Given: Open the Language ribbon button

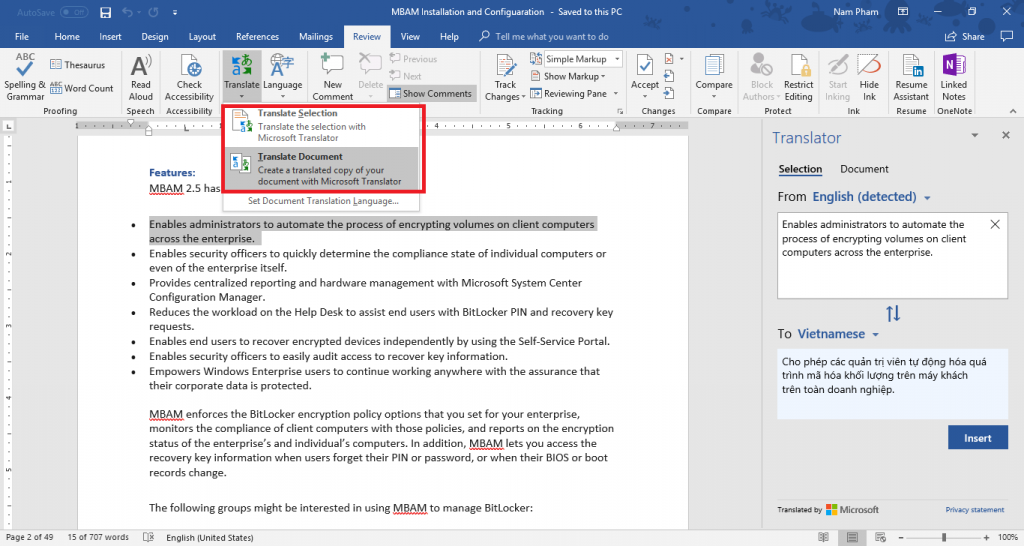Looking at the screenshot, I should 282,77.
